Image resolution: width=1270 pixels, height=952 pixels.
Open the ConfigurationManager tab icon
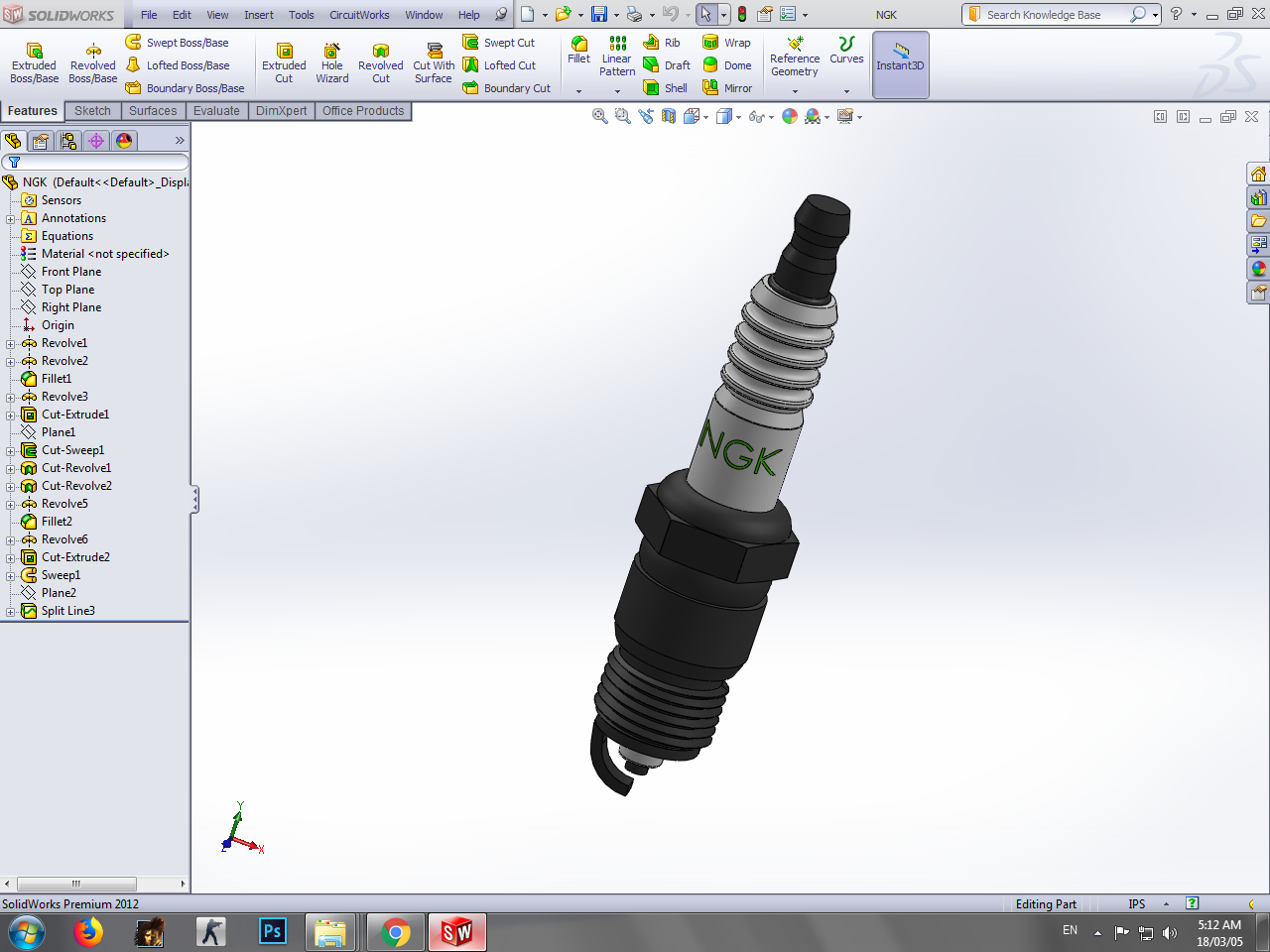click(x=68, y=141)
